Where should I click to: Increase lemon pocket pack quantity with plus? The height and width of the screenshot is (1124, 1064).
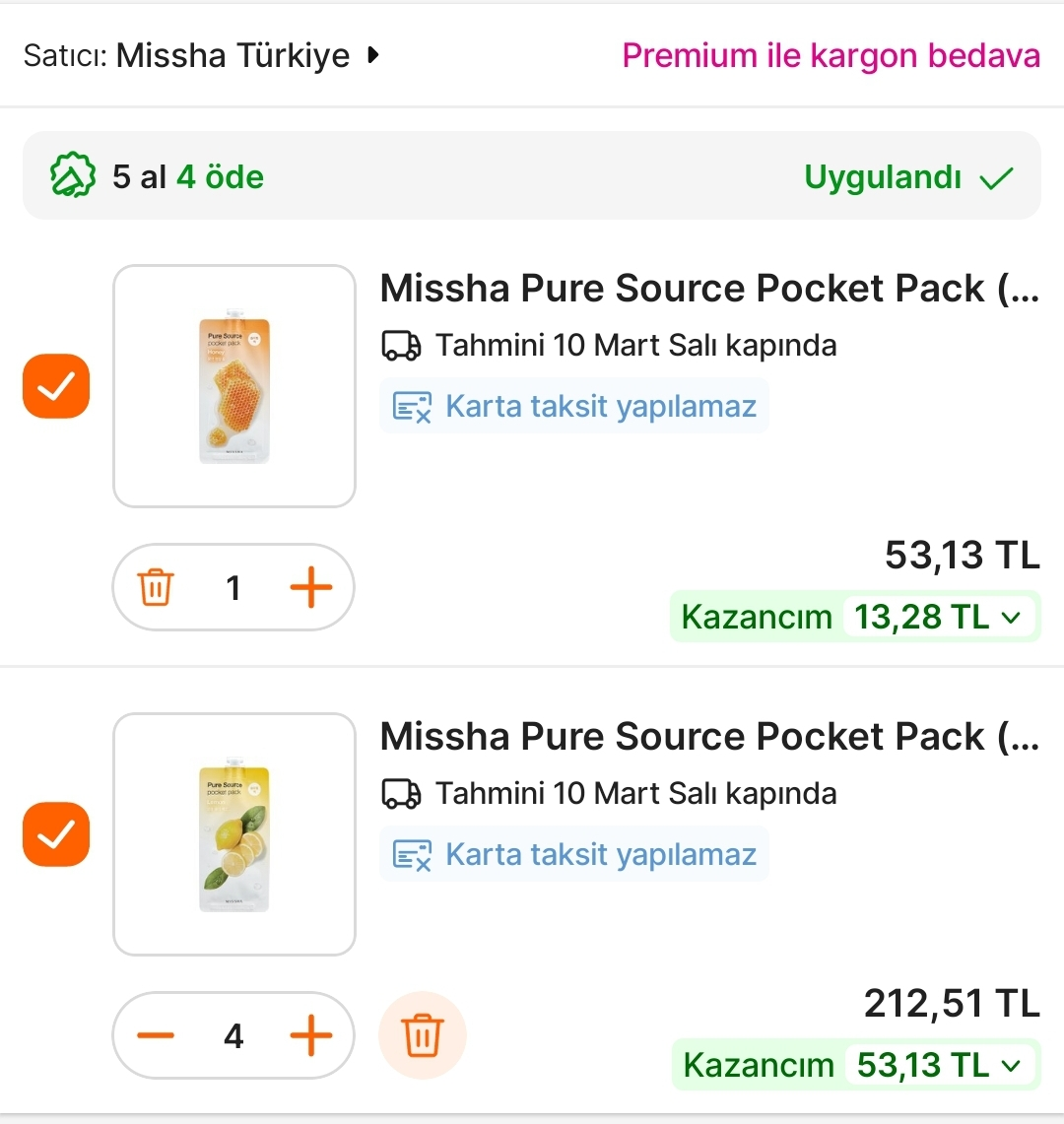click(x=311, y=1036)
